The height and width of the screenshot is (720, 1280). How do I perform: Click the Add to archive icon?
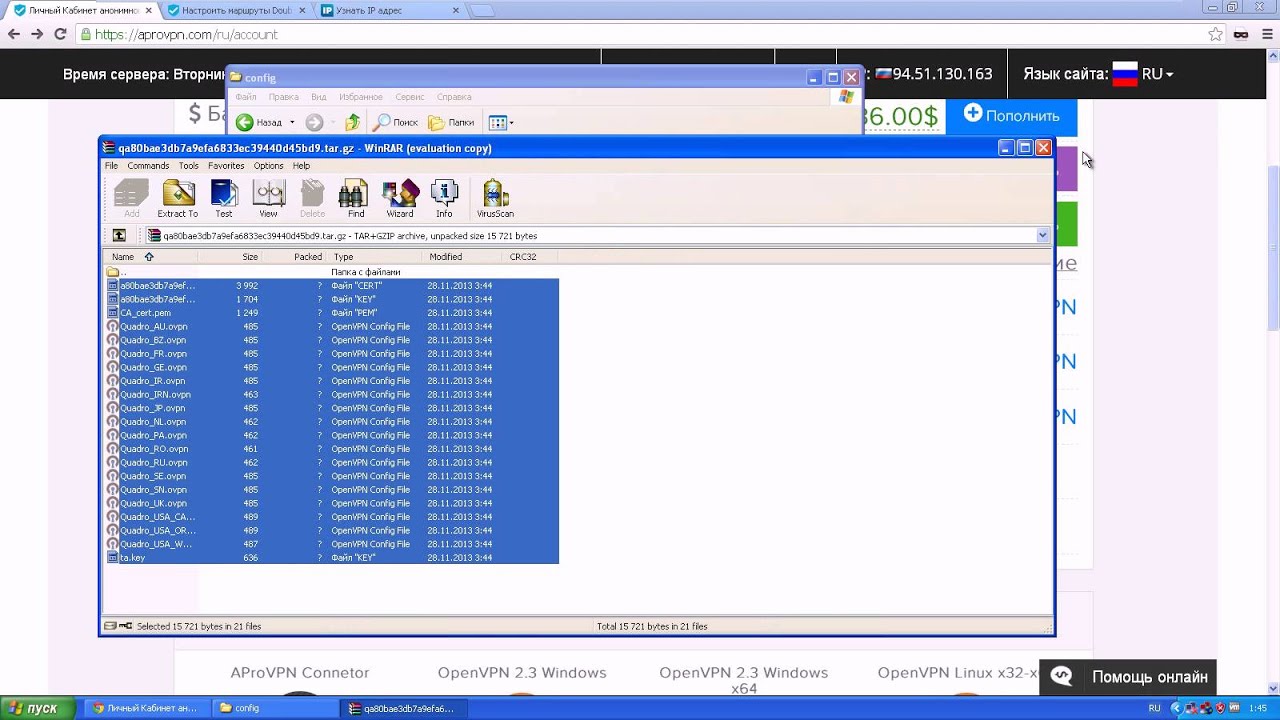click(132, 198)
